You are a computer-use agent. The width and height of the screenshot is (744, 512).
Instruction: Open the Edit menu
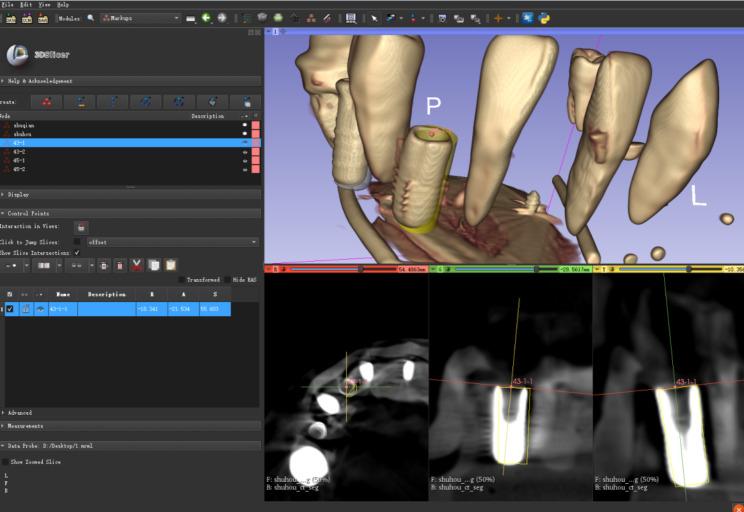pos(26,5)
